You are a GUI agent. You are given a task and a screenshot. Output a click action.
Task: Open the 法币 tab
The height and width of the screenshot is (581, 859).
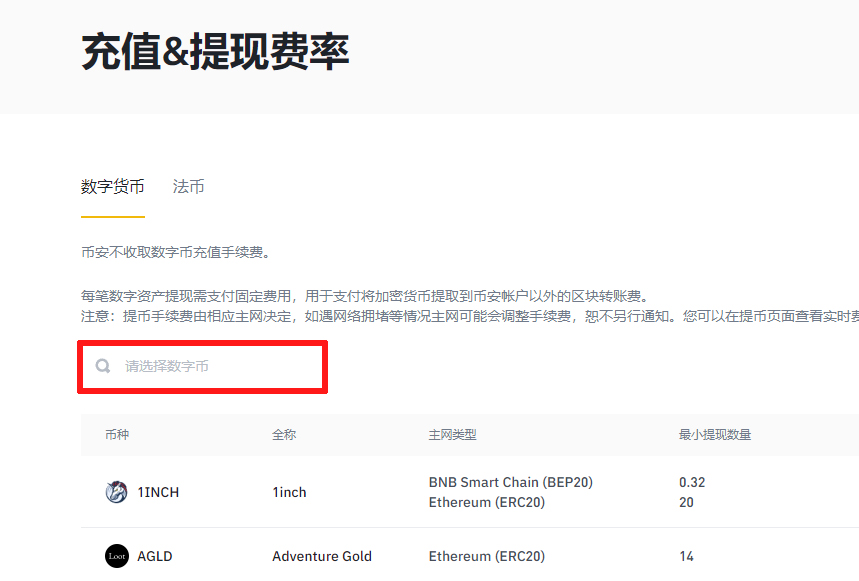click(188, 187)
